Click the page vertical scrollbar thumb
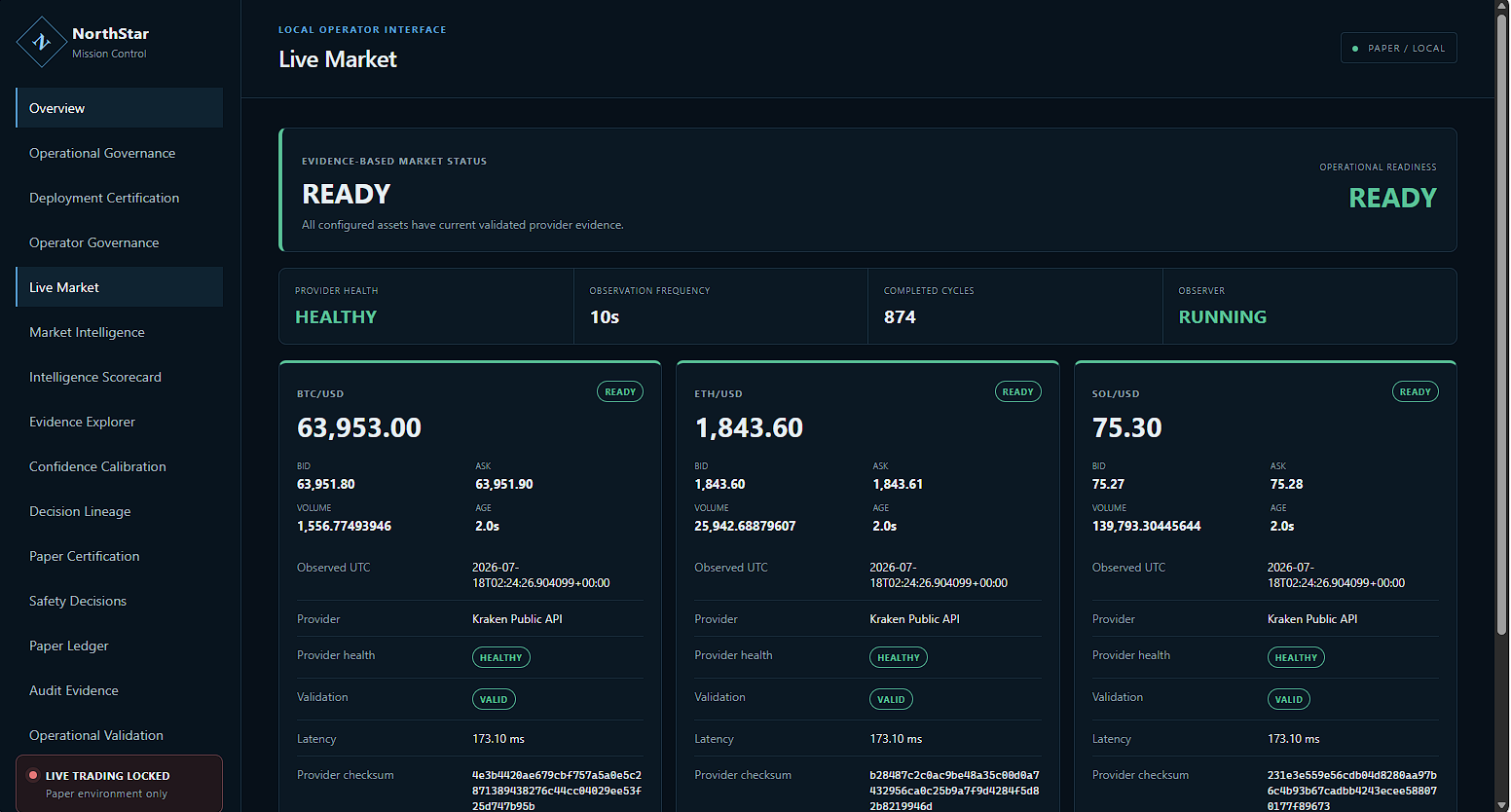1511x812 pixels. coord(1501,326)
